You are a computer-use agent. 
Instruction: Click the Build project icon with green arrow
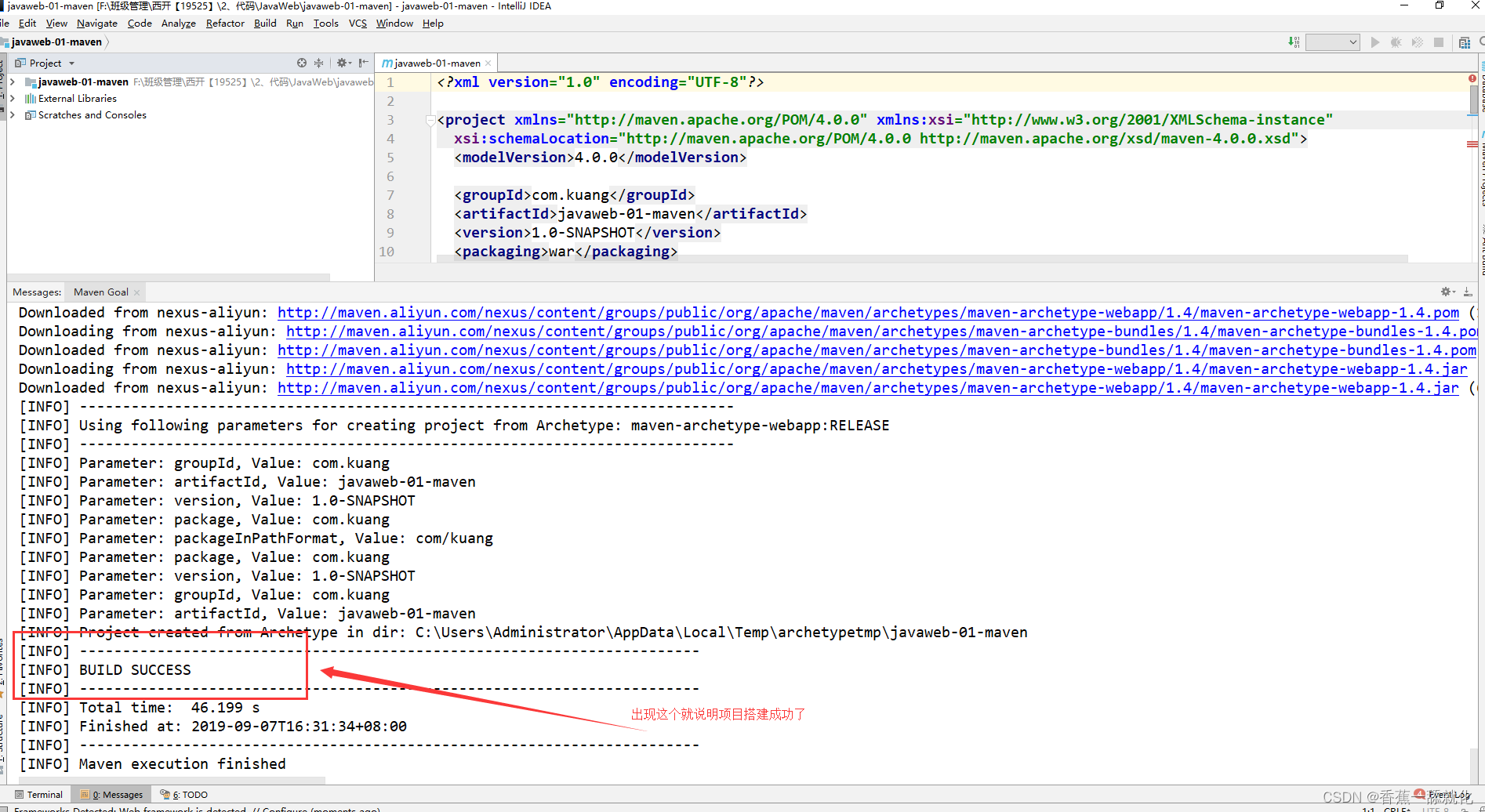[x=1294, y=42]
